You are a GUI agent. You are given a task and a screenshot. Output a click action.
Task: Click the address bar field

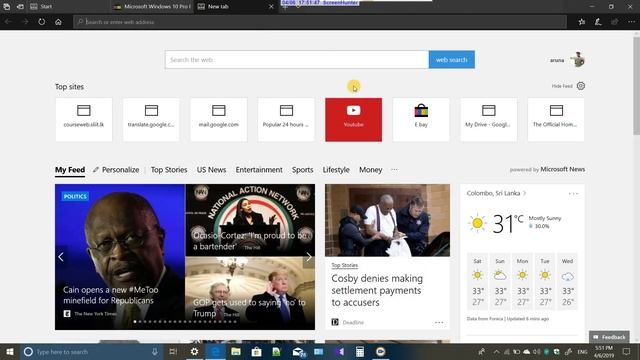[320, 22]
